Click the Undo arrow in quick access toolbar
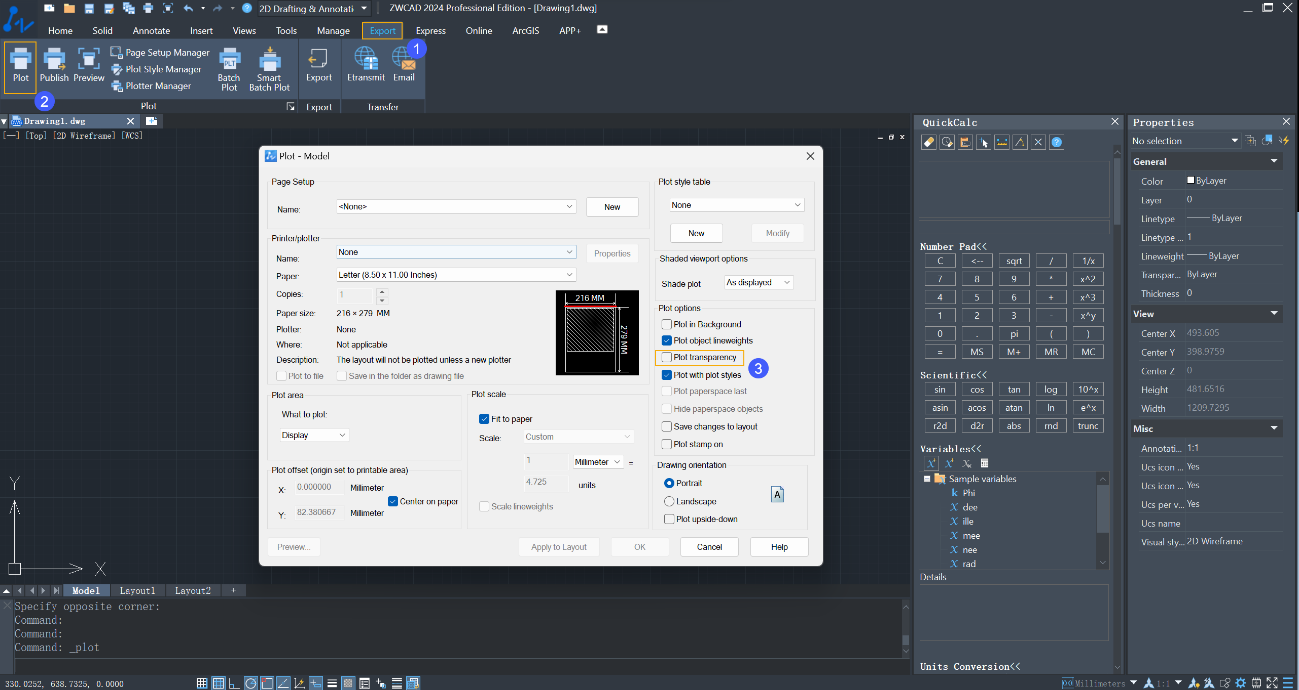This screenshot has width=1299, height=690. coord(188,8)
